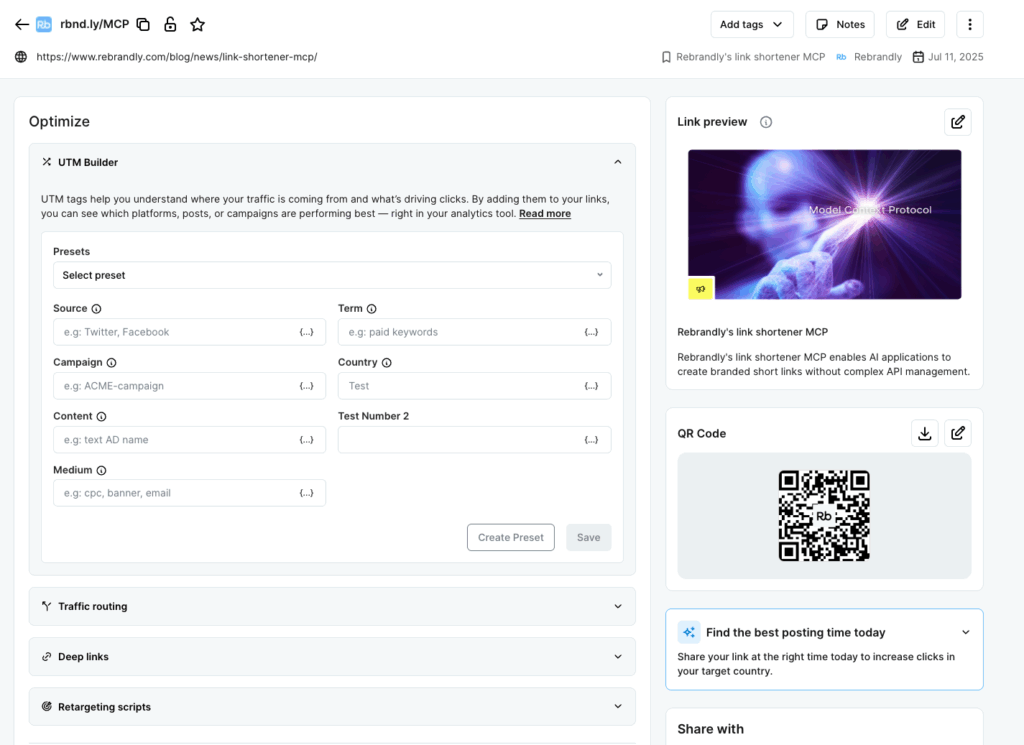The width and height of the screenshot is (1024, 745).
Task: Click the Campaign info icon
Action: (x=112, y=362)
